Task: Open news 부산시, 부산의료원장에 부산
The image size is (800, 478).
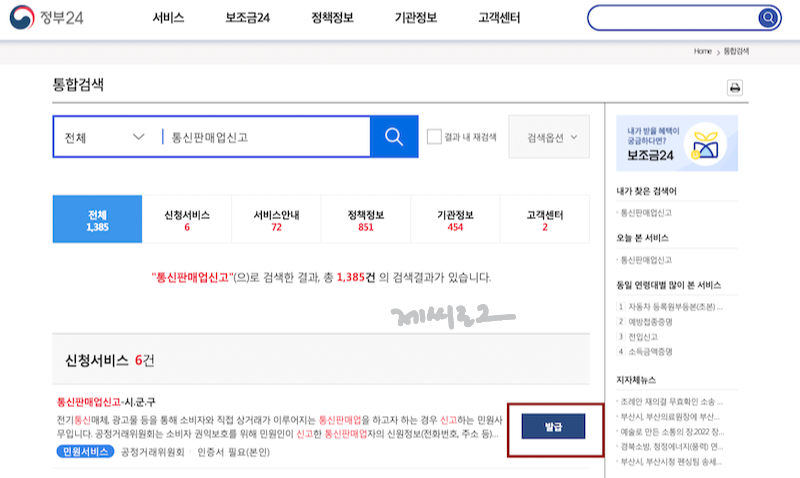Action: (670, 417)
